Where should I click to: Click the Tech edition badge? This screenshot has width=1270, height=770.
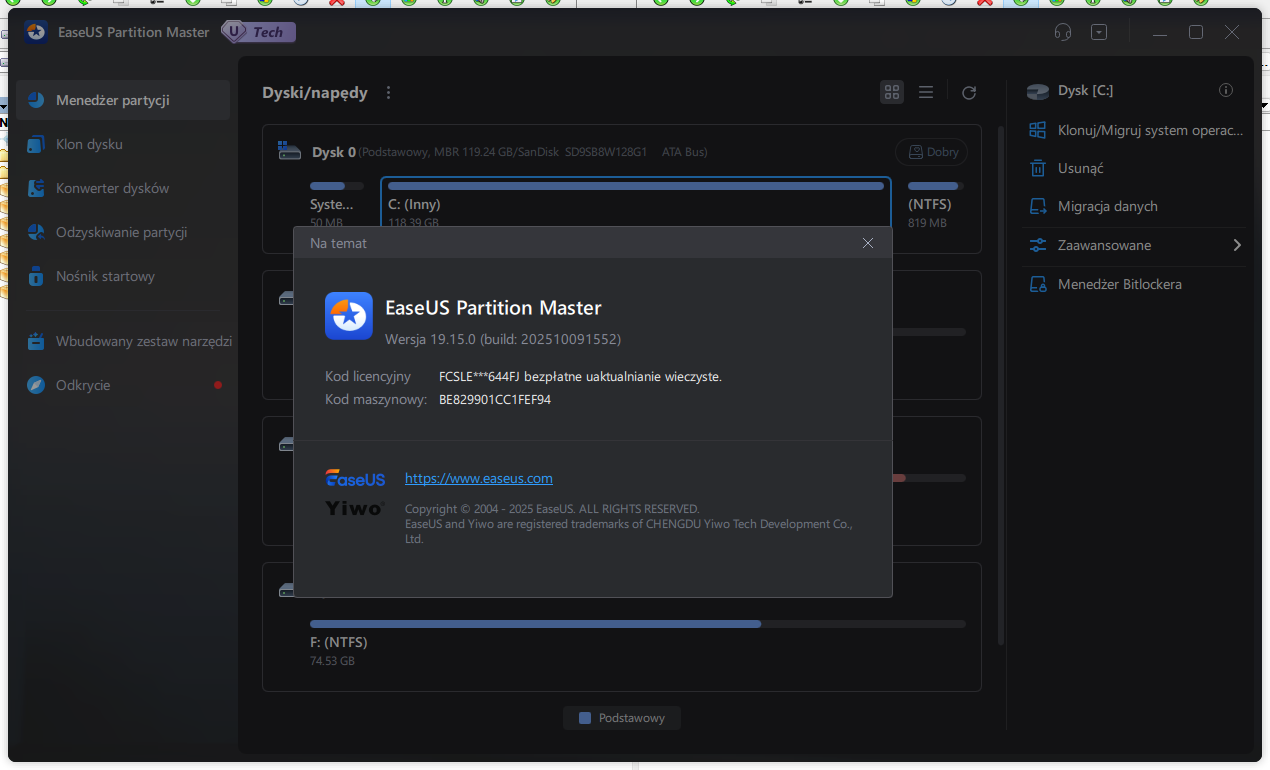pos(258,32)
